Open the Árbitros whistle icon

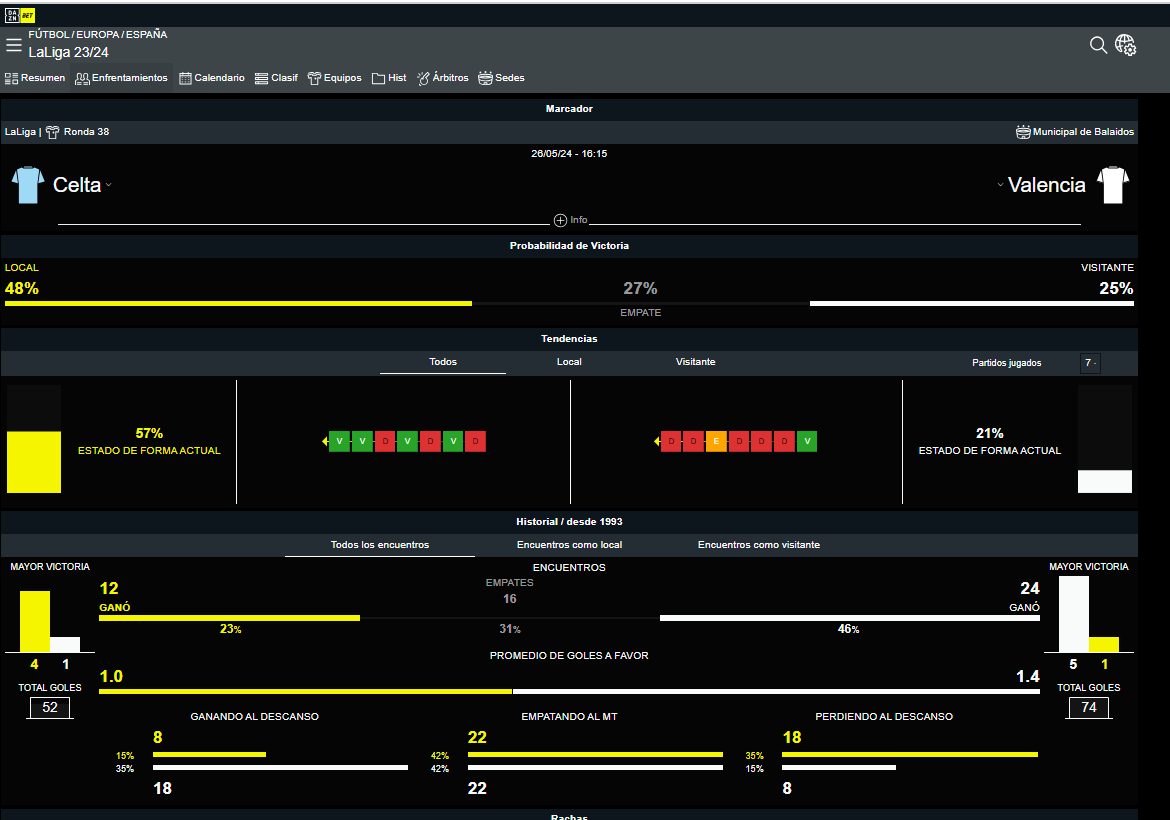(x=423, y=78)
